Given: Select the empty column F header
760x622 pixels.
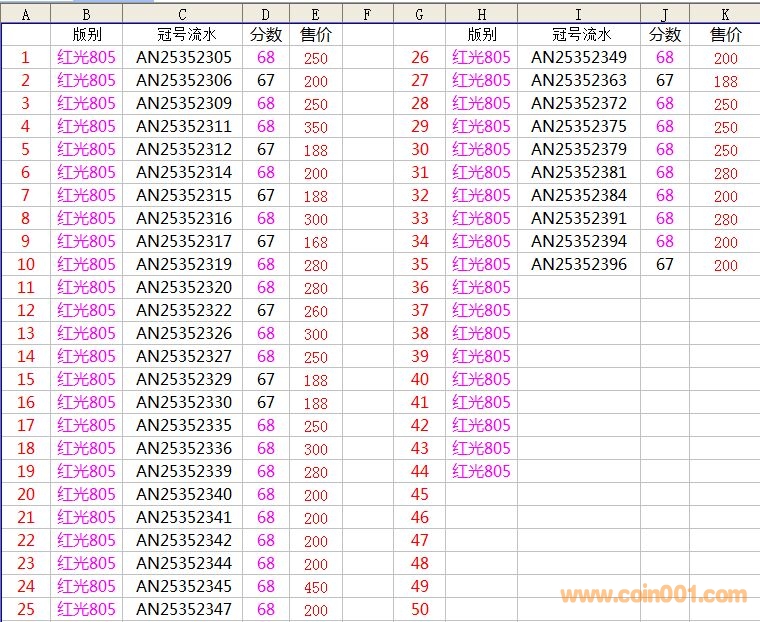Looking at the screenshot, I should point(367,14).
